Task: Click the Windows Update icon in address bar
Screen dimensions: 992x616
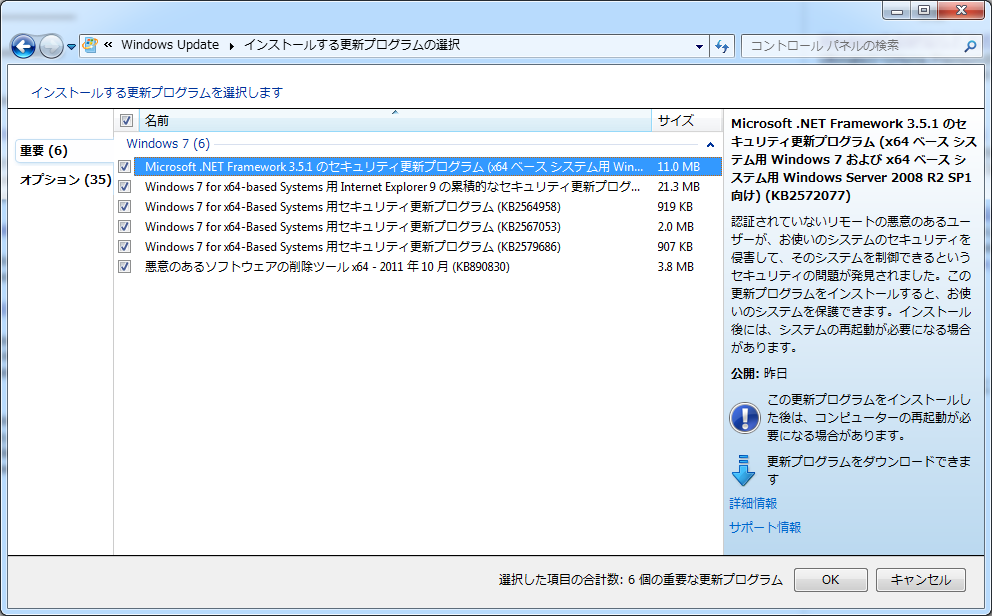Action: [91, 46]
